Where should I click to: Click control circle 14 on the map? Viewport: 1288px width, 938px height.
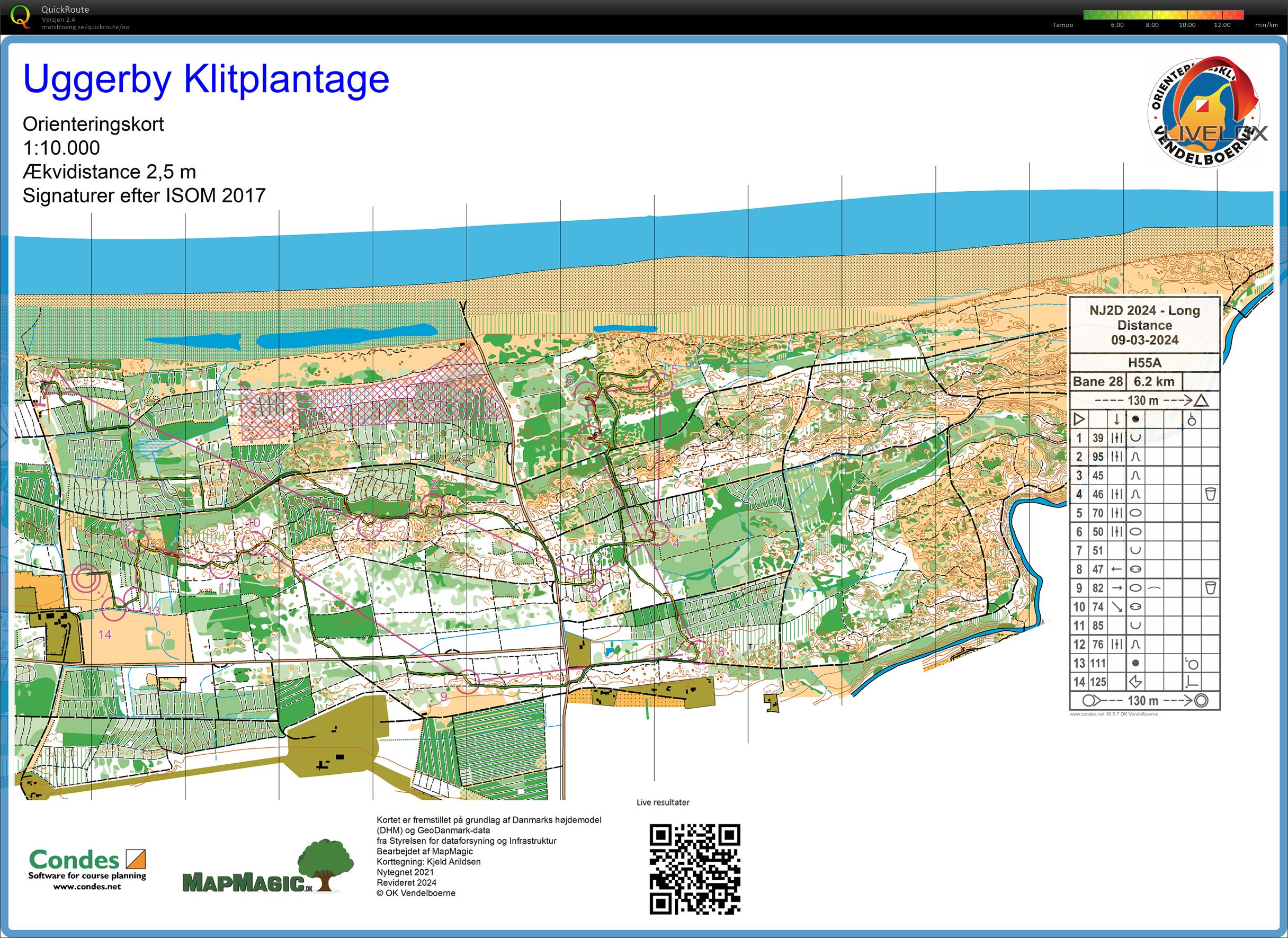(113, 610)
